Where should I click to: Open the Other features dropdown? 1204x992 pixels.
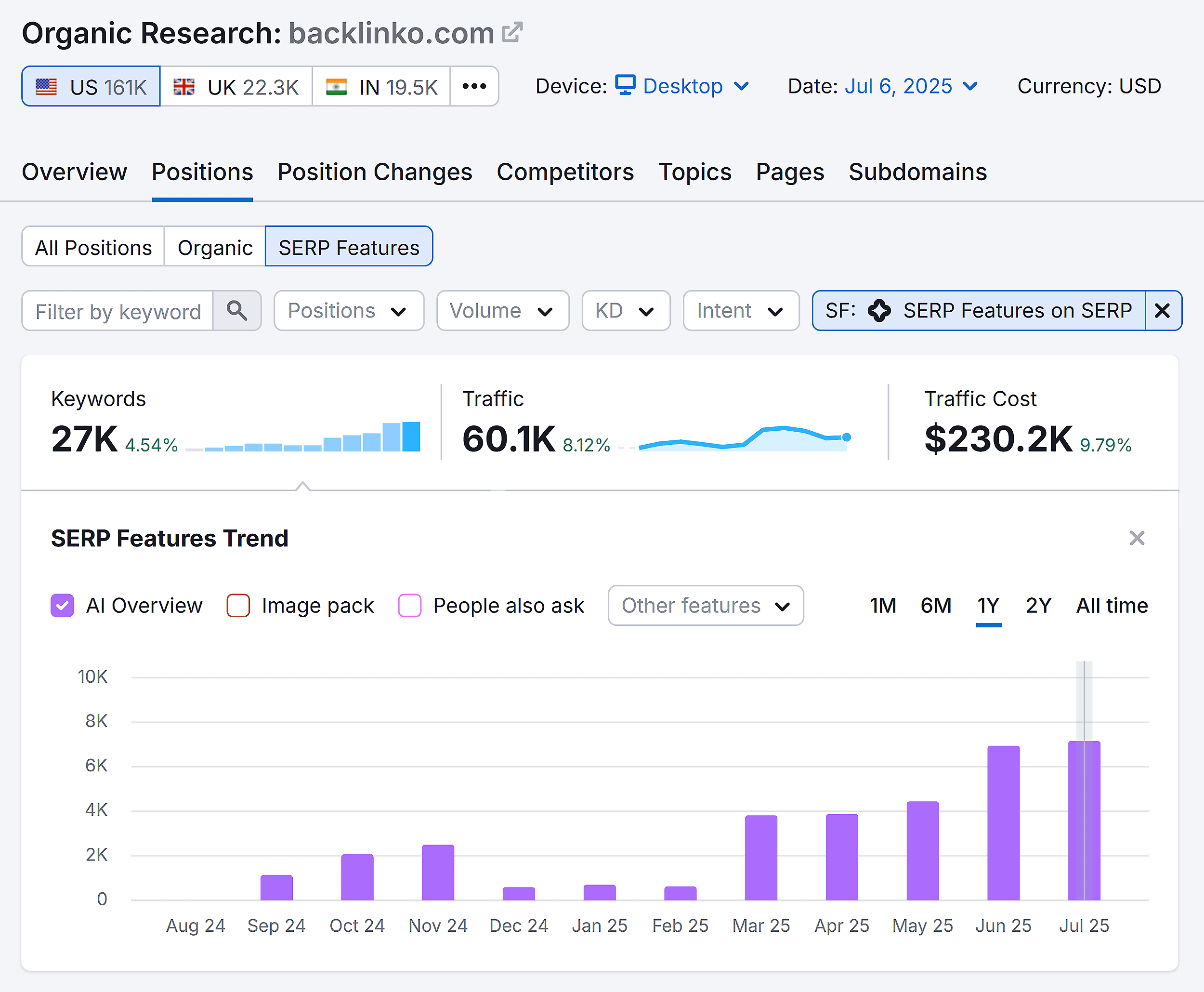tap(706, 605)
